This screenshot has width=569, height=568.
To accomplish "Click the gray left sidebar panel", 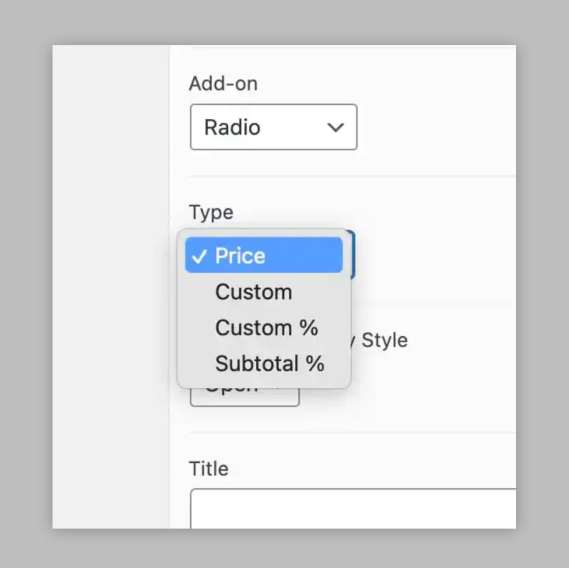I will [x=111, y=287].
